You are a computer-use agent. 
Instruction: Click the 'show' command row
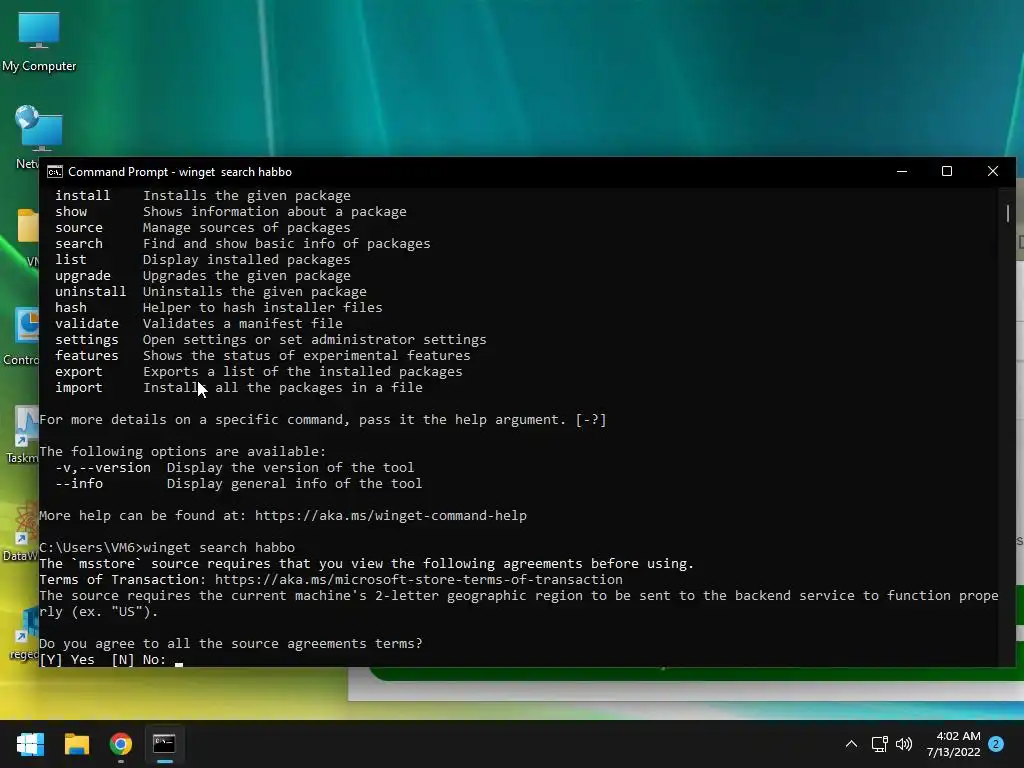pos(231,212)
